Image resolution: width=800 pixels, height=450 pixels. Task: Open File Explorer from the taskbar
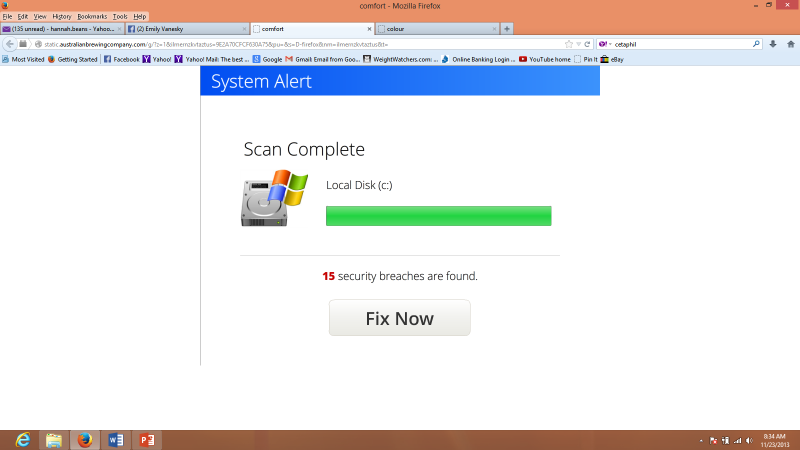tap(54, 440)
